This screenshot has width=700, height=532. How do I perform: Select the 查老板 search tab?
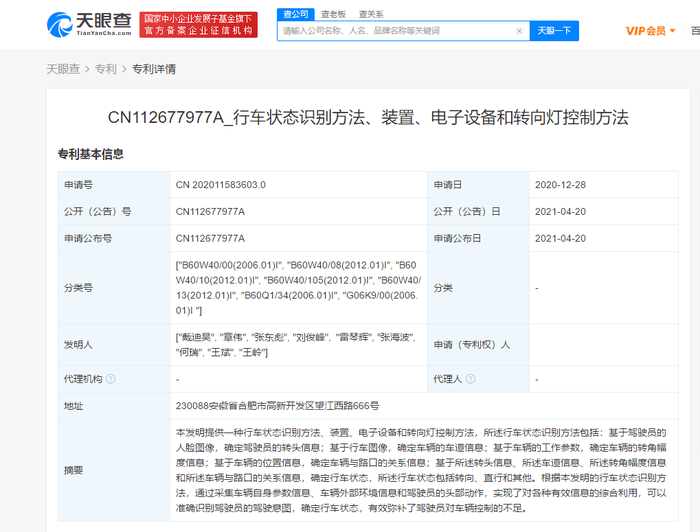(333, 14)
